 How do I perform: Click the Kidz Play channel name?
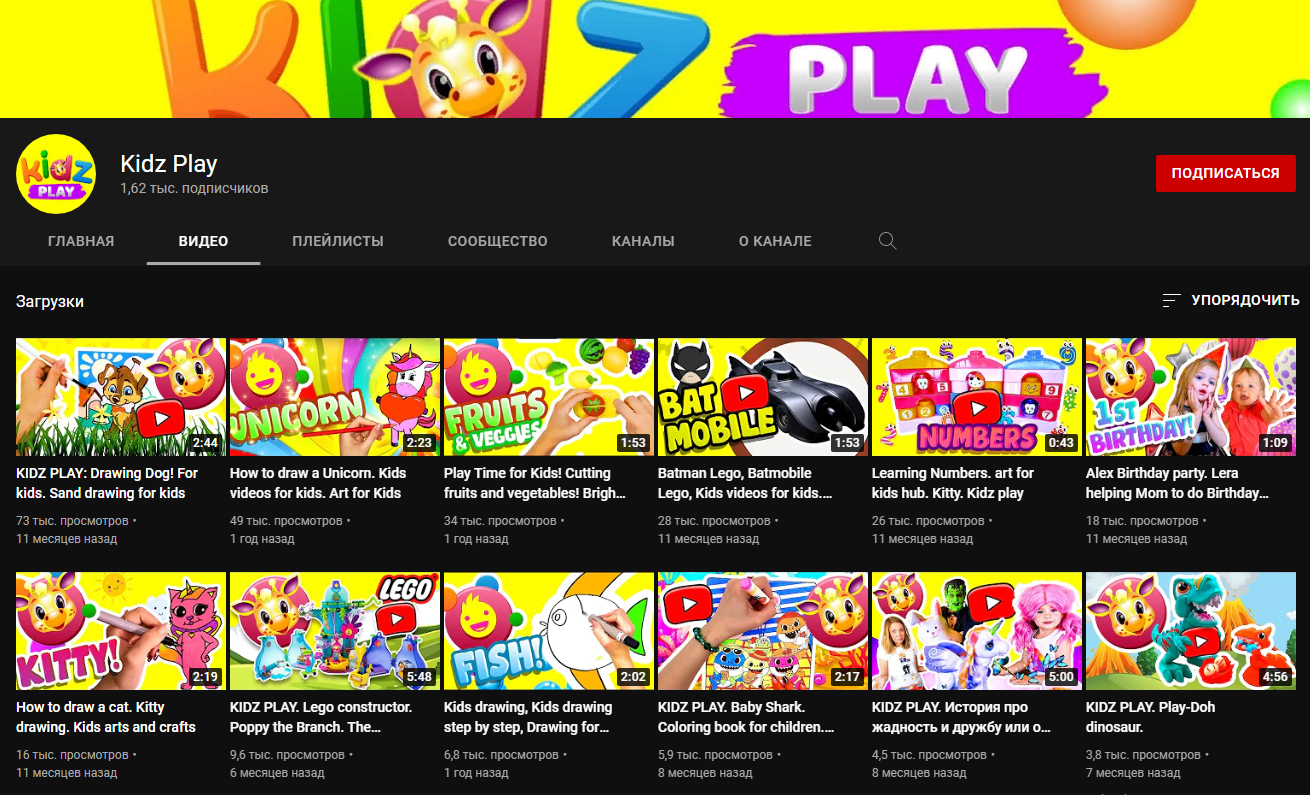click(169, 164)
